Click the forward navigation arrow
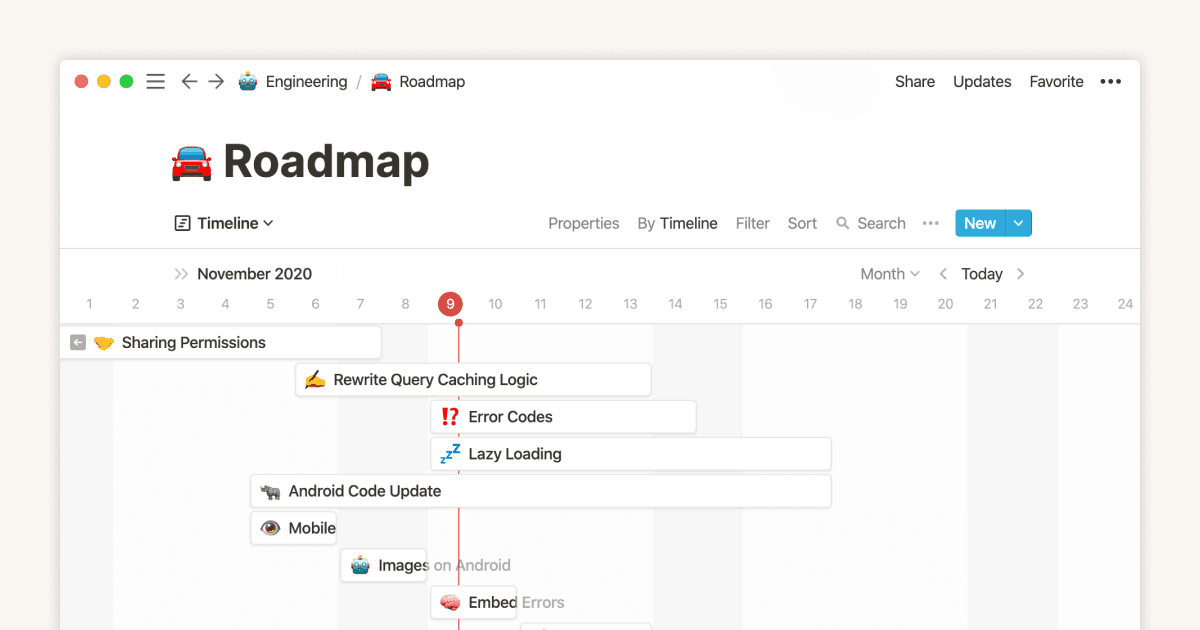Screen dimensions: 1200x630 point(216,81)
